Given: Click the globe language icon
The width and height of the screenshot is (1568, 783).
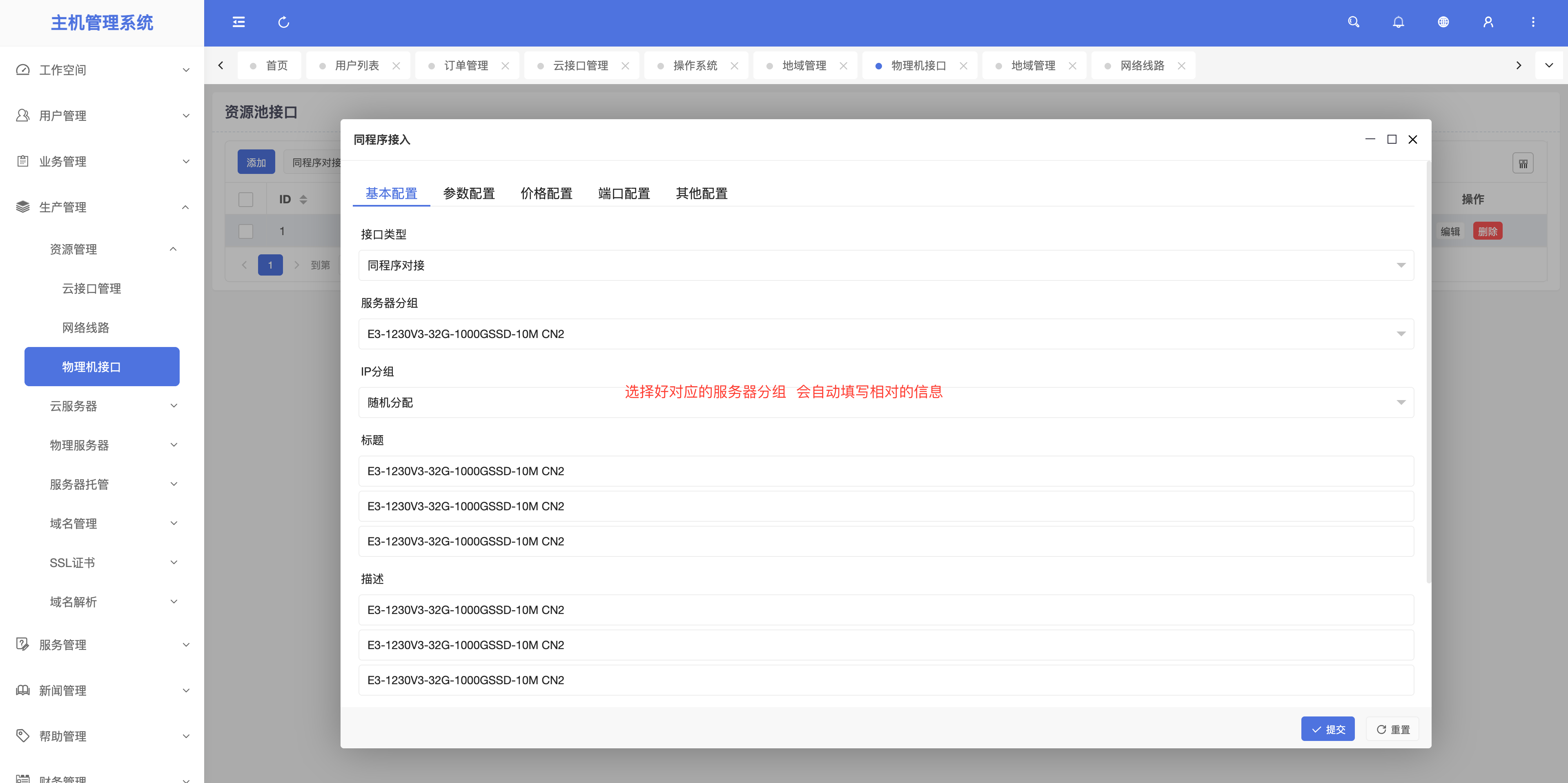Looking at the screenshot, I should click(x=1443, y=22).
